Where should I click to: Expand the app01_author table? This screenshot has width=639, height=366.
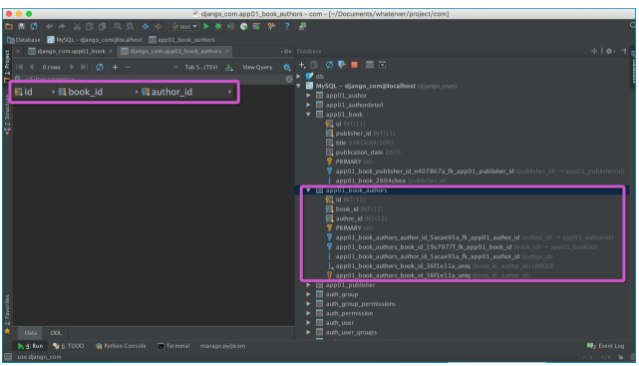click(308, 95)
